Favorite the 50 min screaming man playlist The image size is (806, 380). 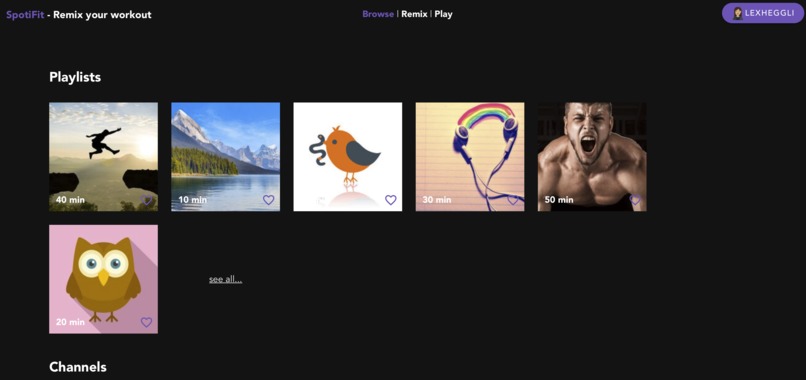pyautogui.click(x=635, y=200)
